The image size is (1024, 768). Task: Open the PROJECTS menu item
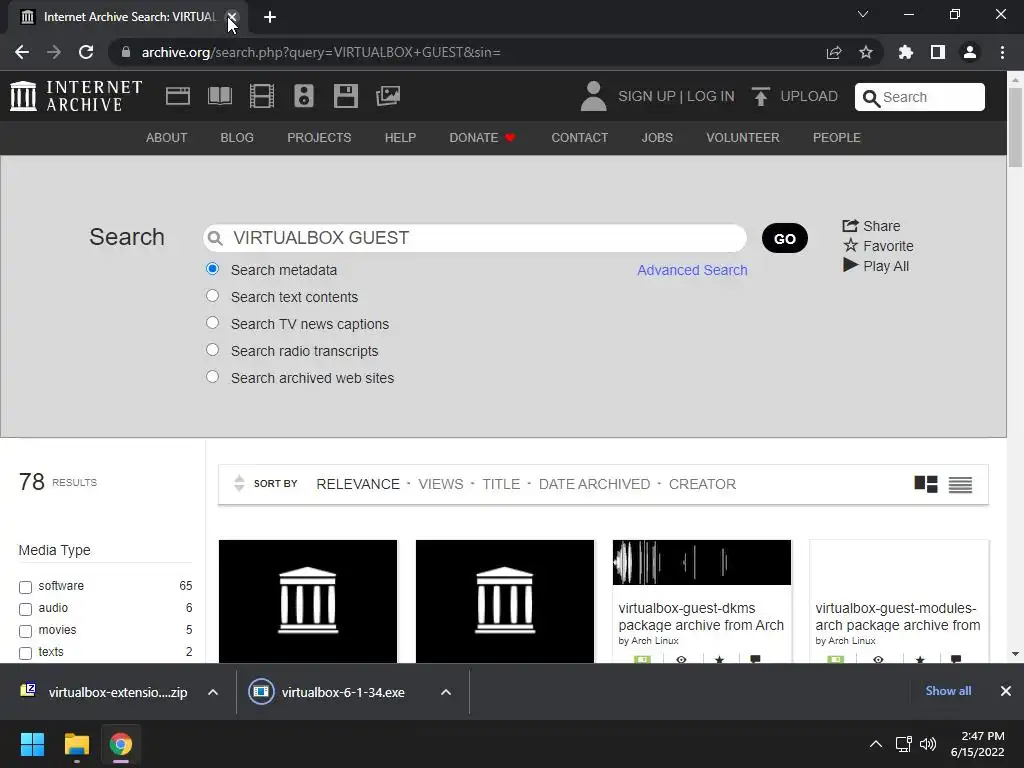[x=319, y=138]
